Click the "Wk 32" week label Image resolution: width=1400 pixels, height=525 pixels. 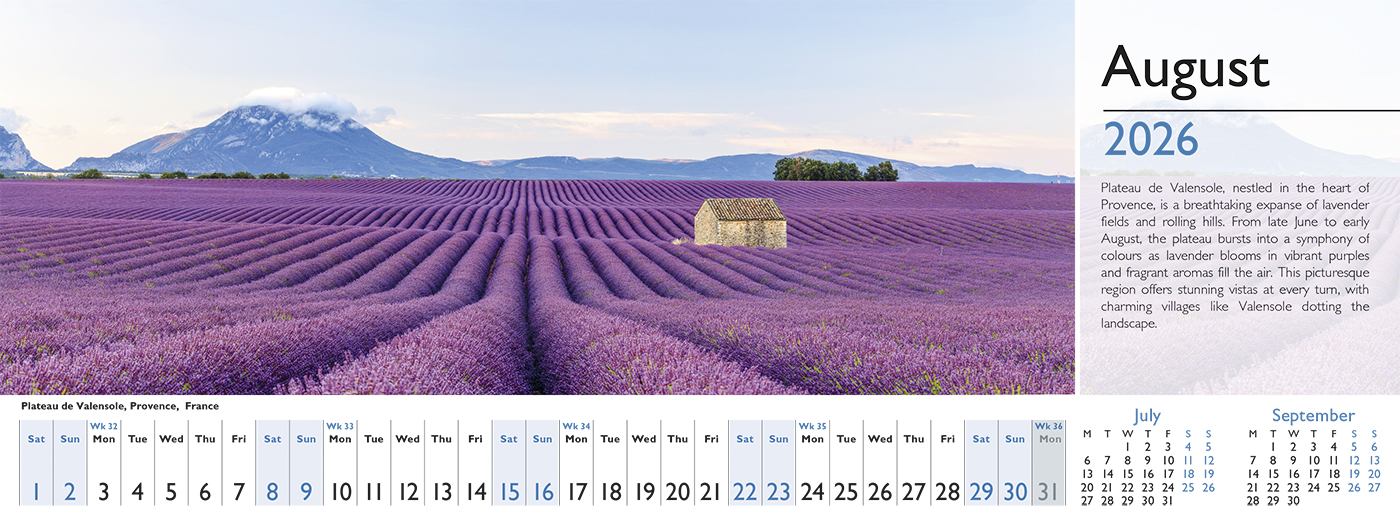coord(104,426)
